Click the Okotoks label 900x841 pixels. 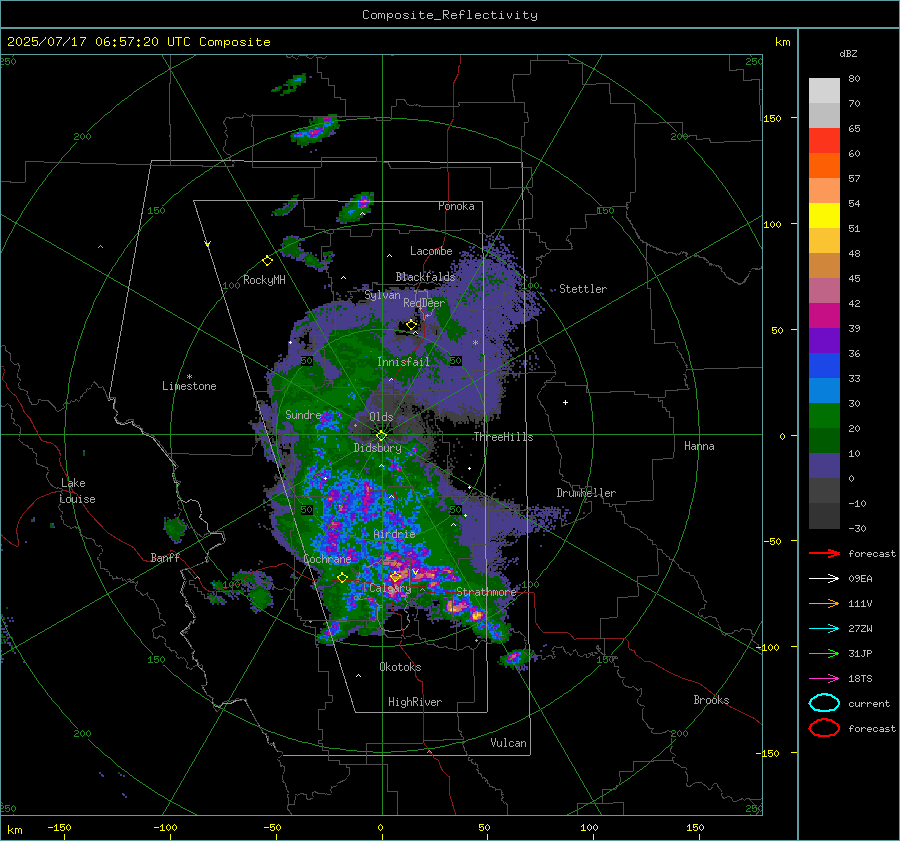coord(400,667)
